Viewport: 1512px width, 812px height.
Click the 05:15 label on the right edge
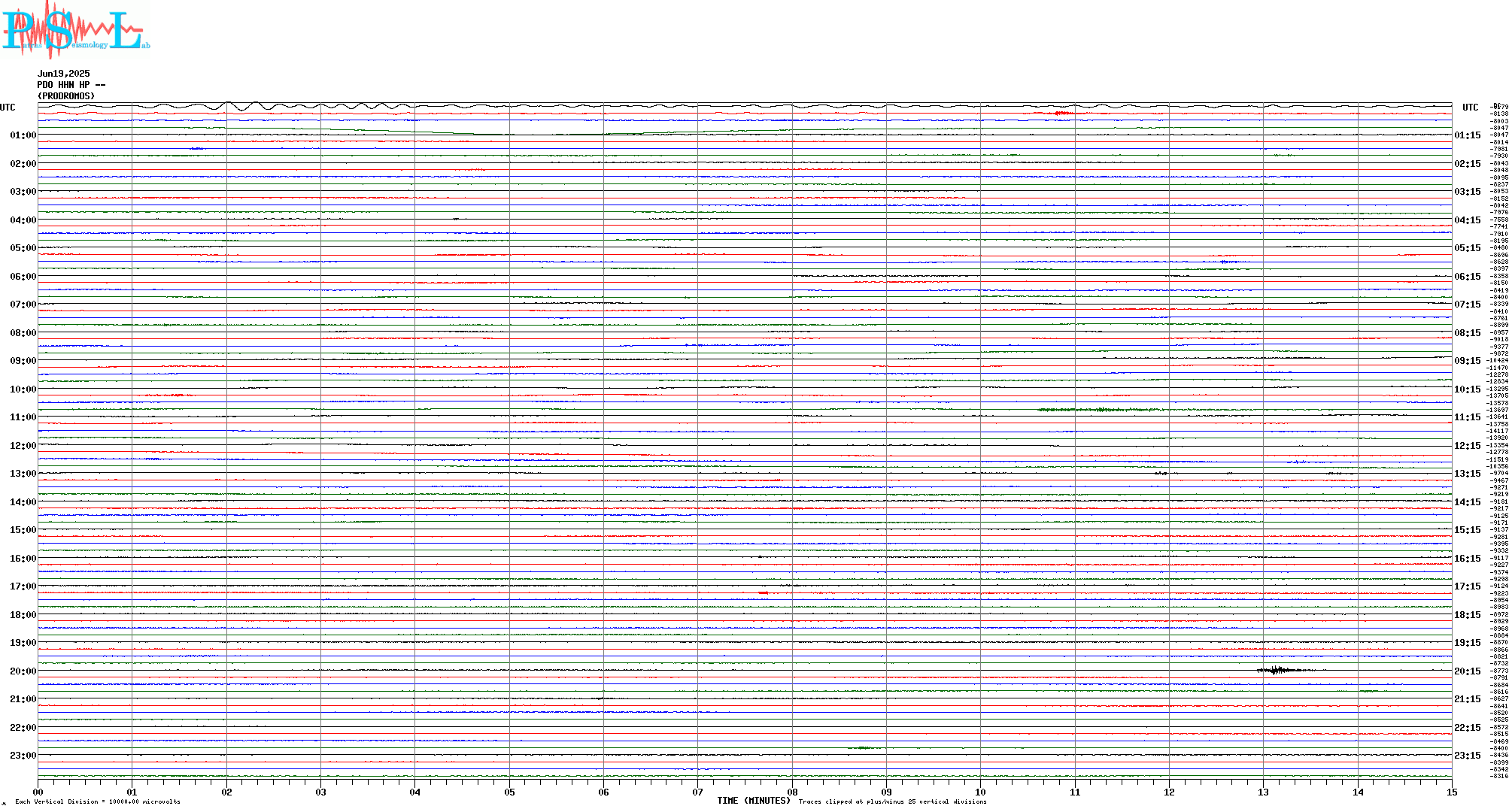(x=1468, y=248)
